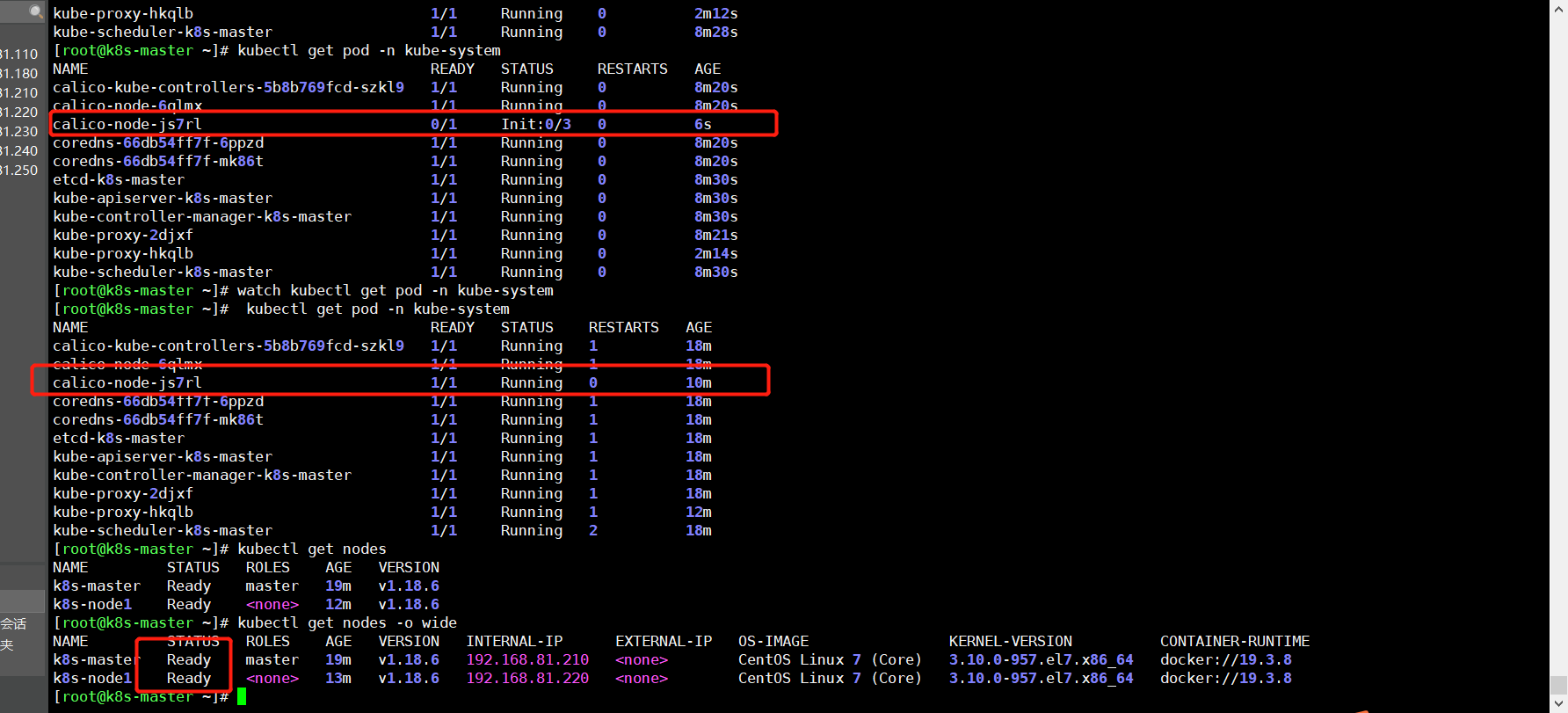The width and height of the screenshot is (1568, 713).
Task: Click the IP address 192.168.81.220
Action: pyautogui.click(x=527, y=678)
